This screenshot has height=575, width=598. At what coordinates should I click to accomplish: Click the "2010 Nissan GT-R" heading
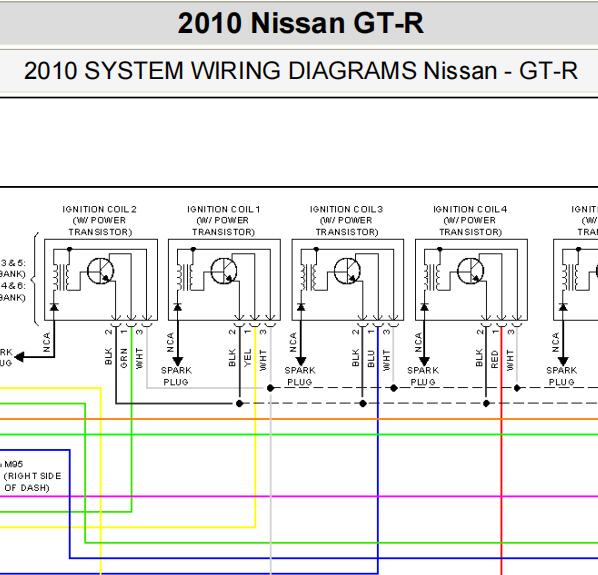301,23
